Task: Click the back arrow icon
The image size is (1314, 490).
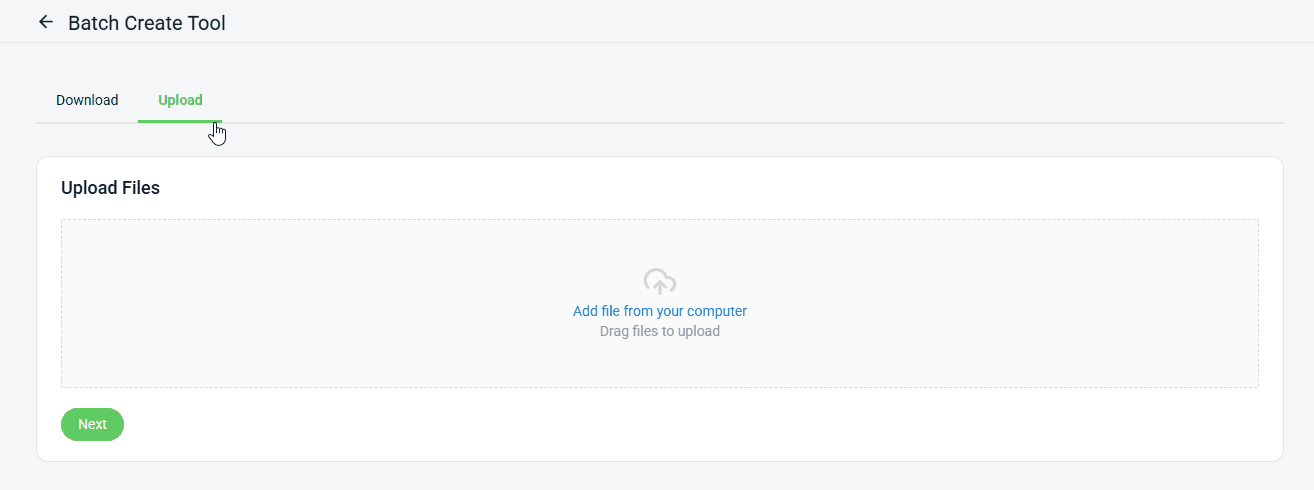Action: [45, 22]
